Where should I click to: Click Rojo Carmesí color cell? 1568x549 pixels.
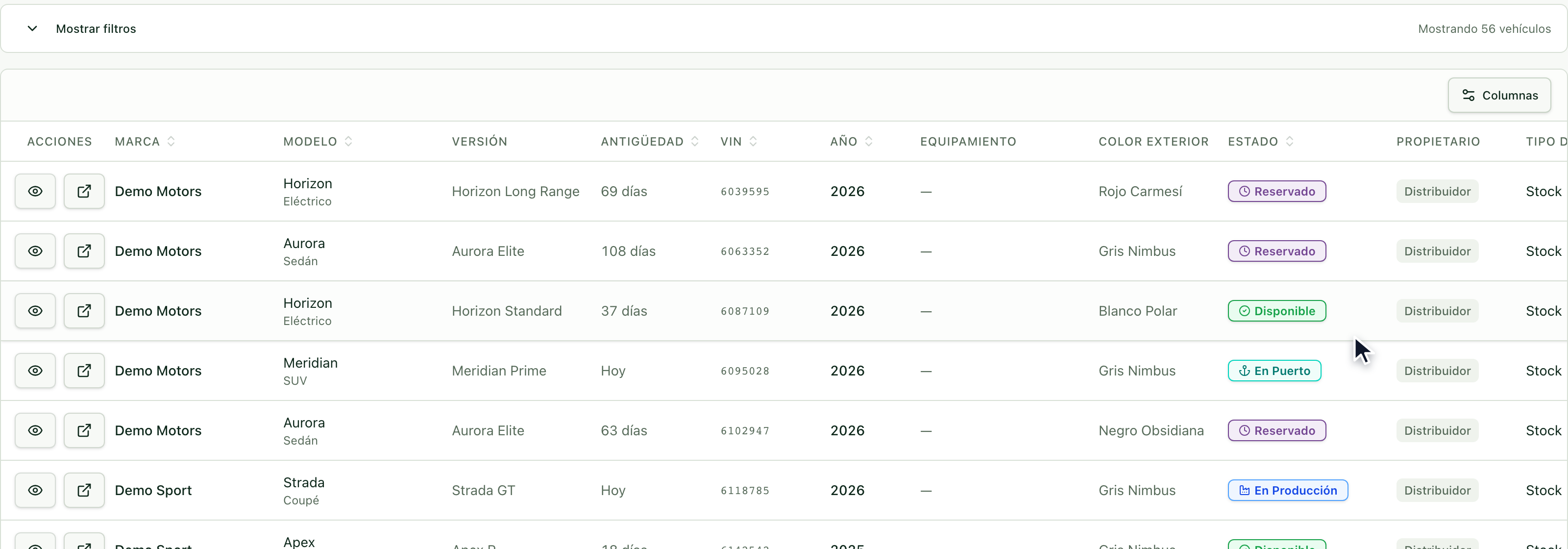pyautogui.click(x=1140, y=191)
